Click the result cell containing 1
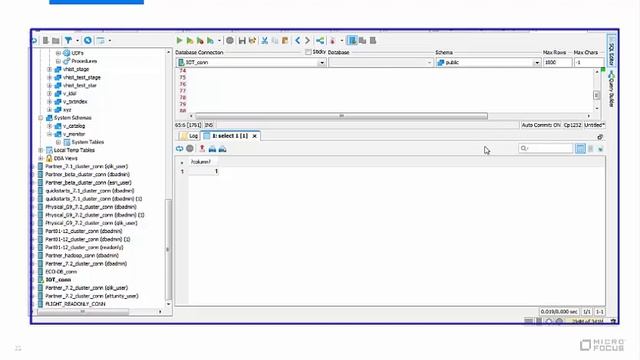 coord(204,171)
